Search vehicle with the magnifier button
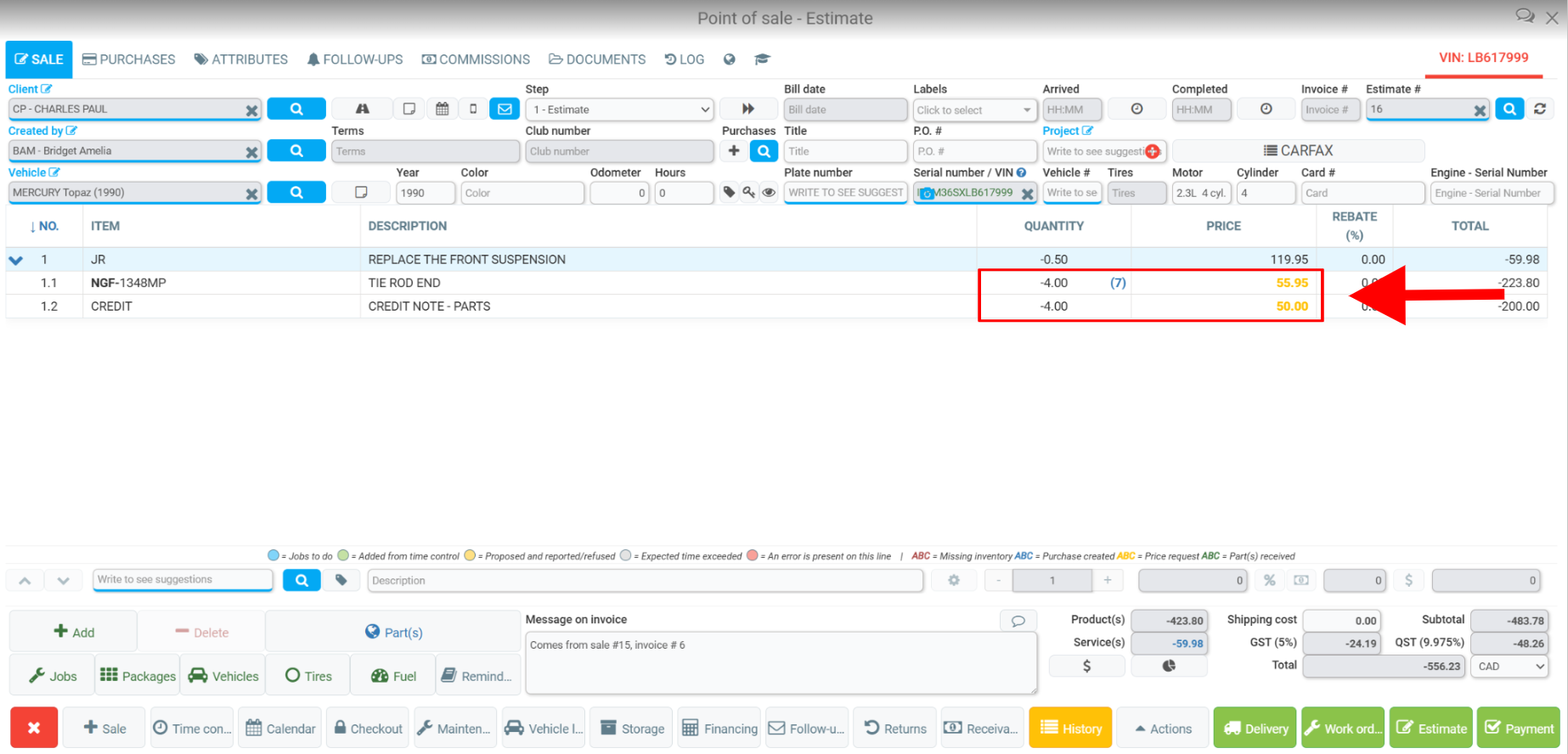The image size is (1568, 754). click(296, 192)
